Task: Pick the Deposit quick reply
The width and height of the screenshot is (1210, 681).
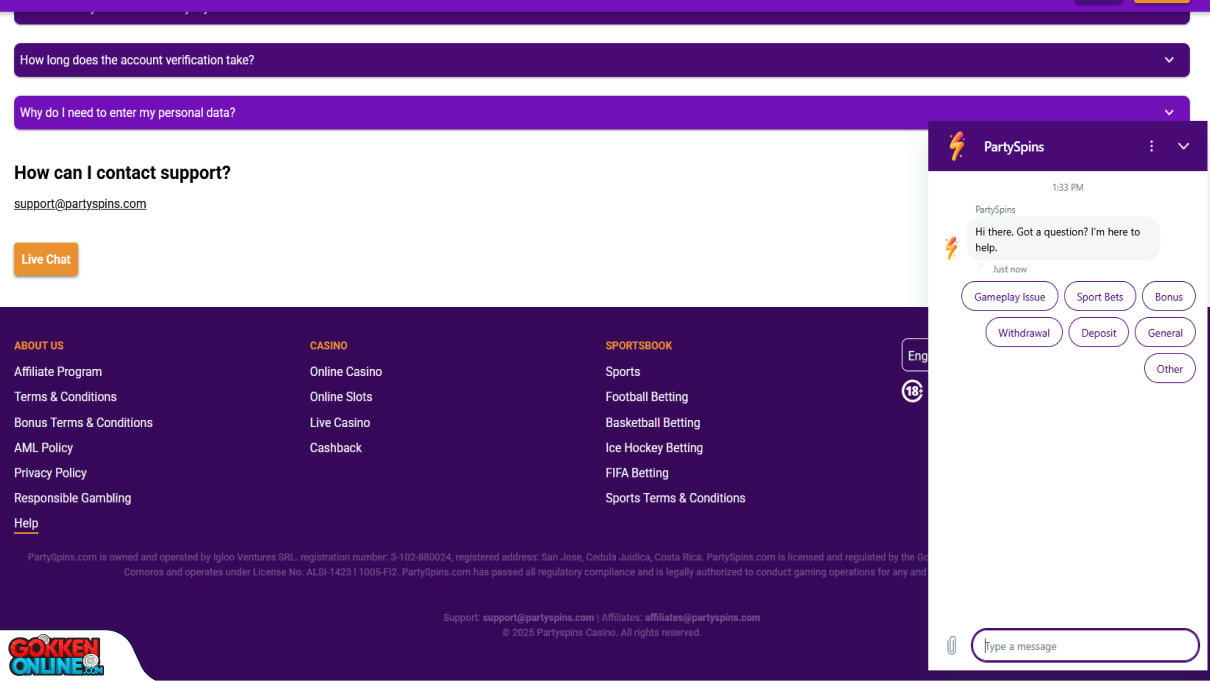Action: point(1098,333)
